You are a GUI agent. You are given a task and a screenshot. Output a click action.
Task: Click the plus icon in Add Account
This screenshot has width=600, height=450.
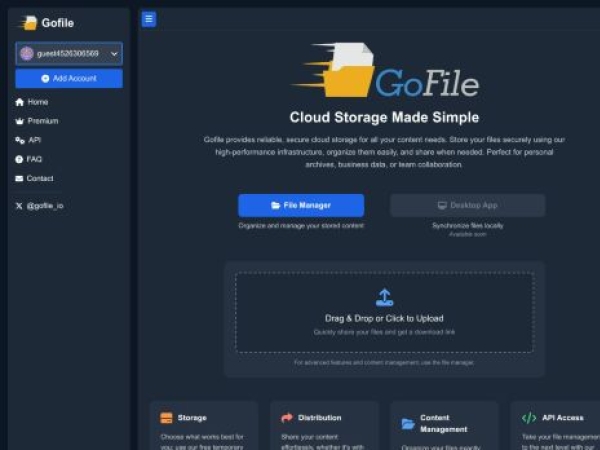pos(45,78)
